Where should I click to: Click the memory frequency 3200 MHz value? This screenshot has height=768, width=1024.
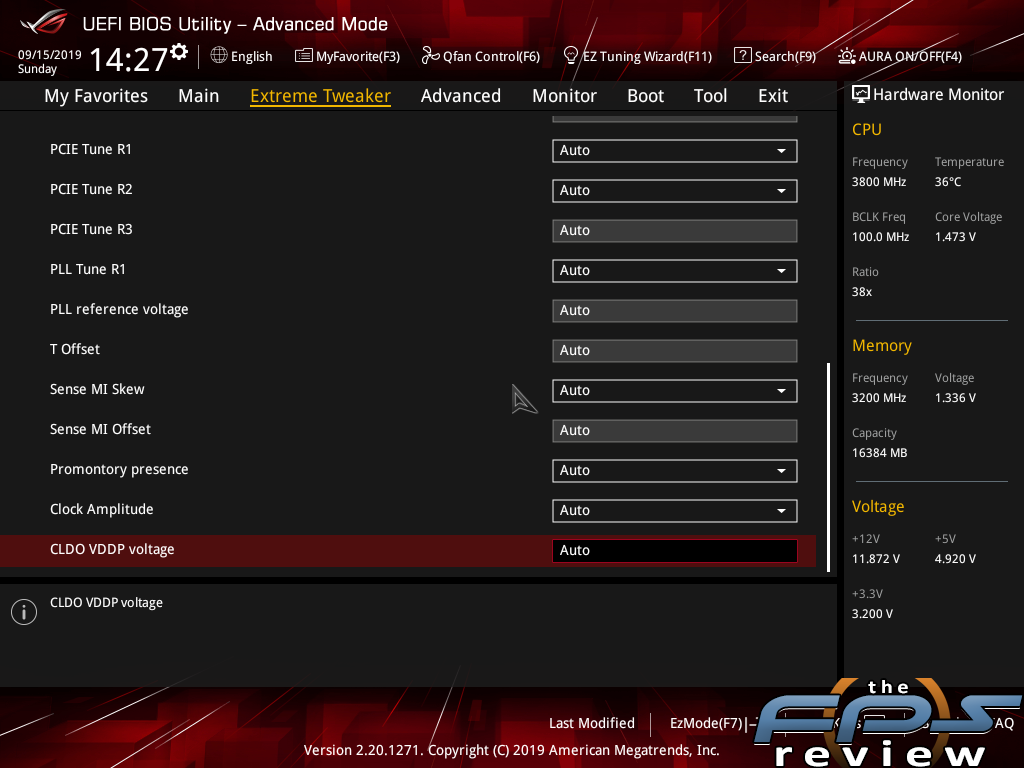(x=878, y=398)
